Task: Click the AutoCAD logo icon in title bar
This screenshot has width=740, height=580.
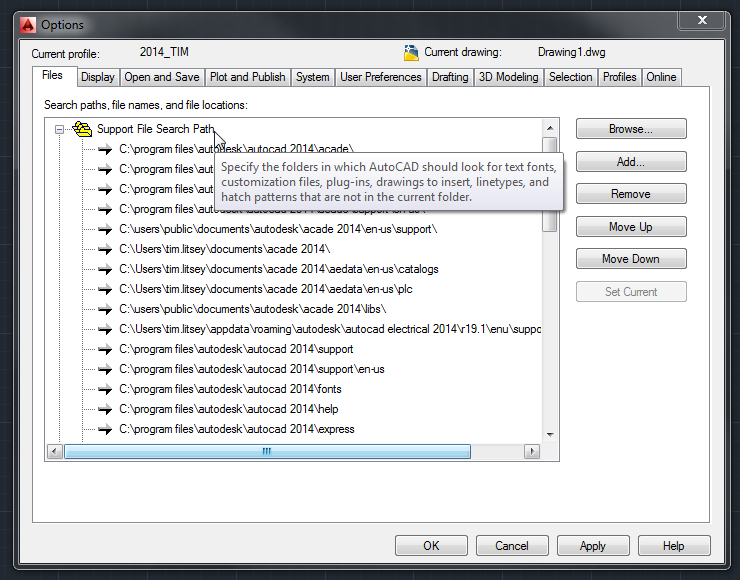Action: [x=28, y=25]
